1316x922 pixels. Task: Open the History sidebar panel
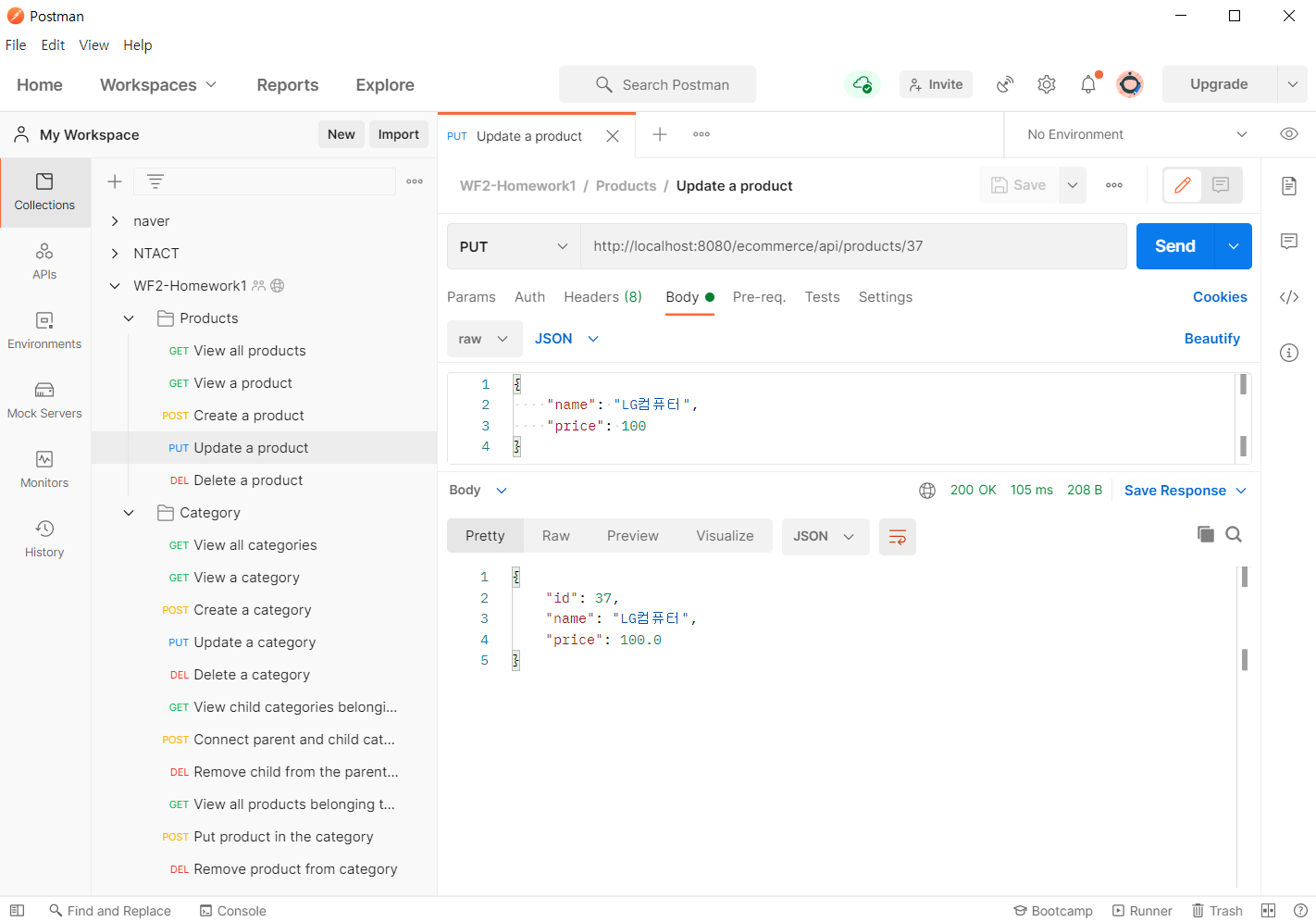point(44,539)
